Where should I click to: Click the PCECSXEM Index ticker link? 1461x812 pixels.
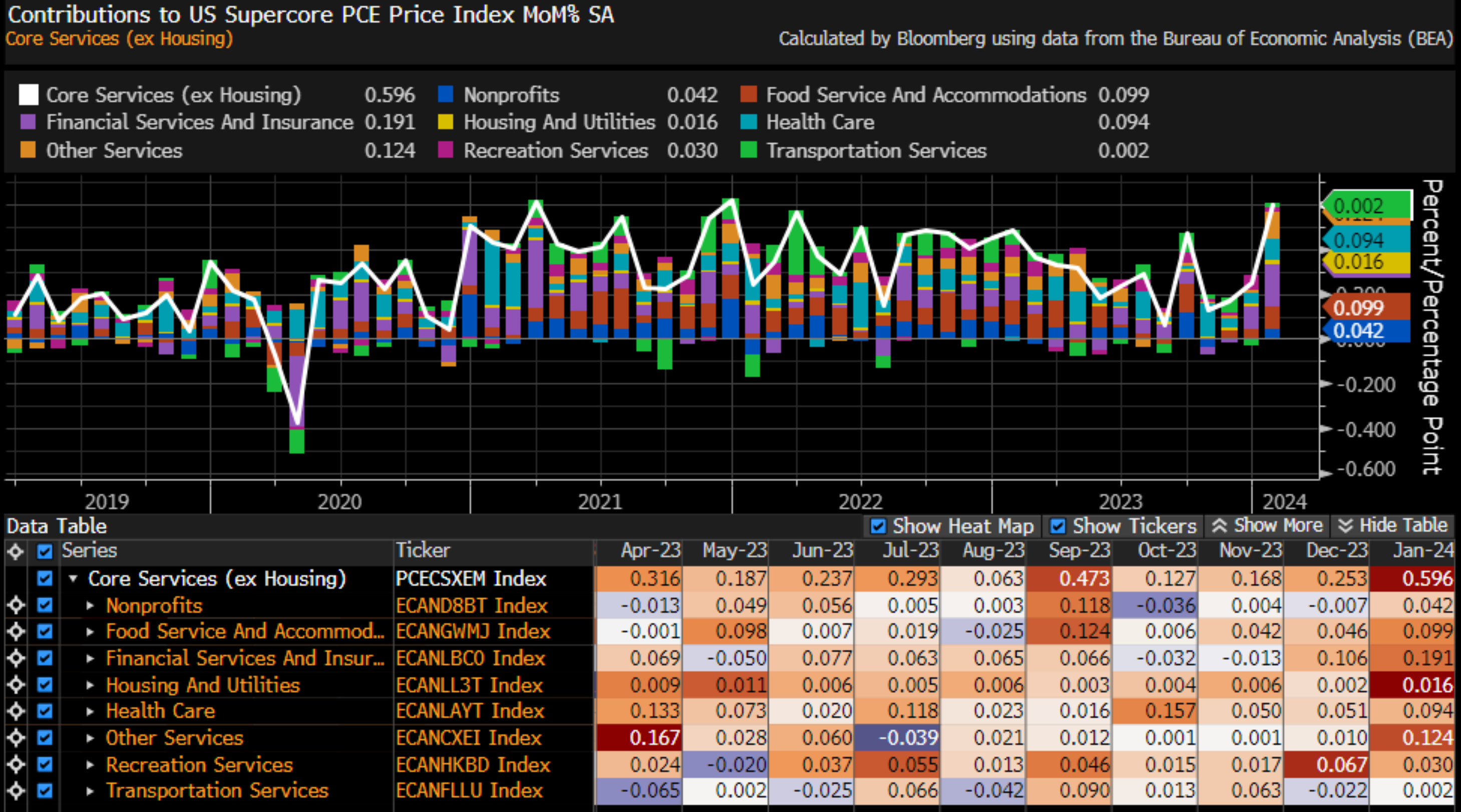471,578
